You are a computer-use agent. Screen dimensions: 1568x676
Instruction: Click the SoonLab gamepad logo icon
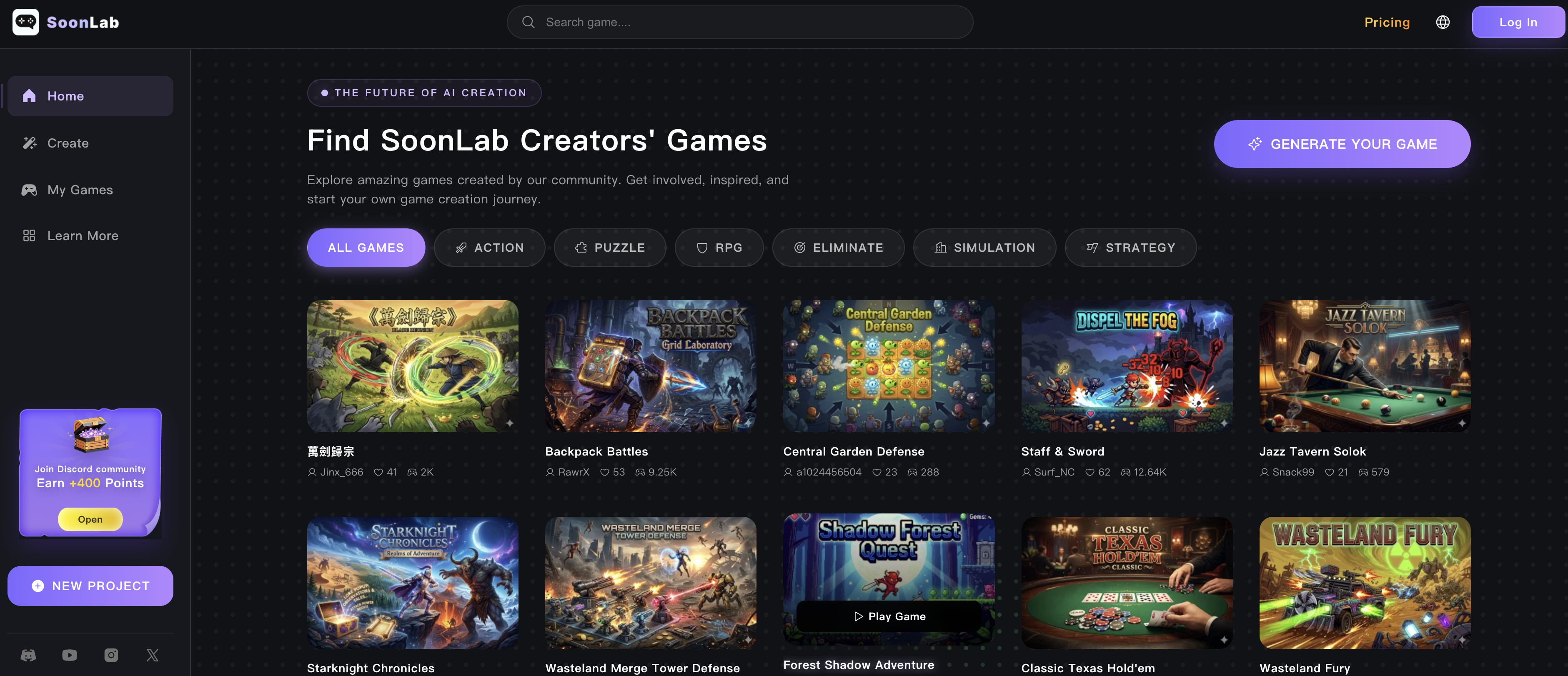[25, 22]
